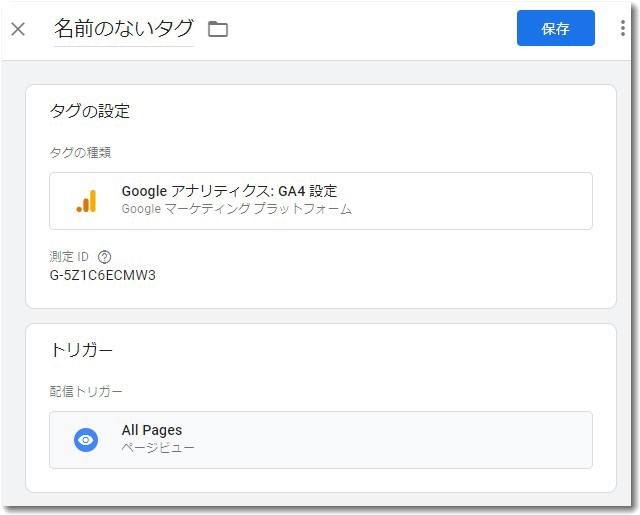The width and height of the screenshot is (640, 515).
Task: Click the folder icon beside tag name
Action: tap(218, 29)
